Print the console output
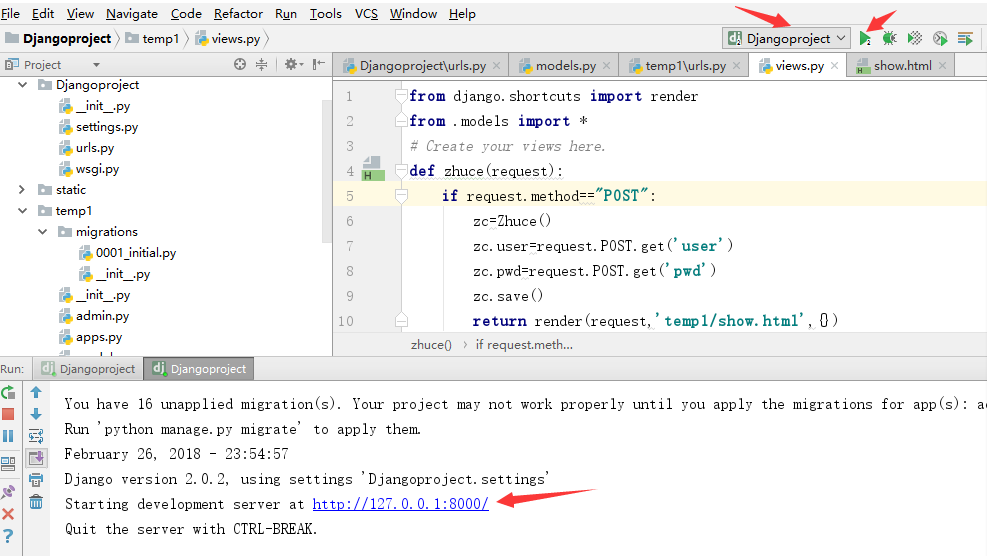 pos(36,480)
